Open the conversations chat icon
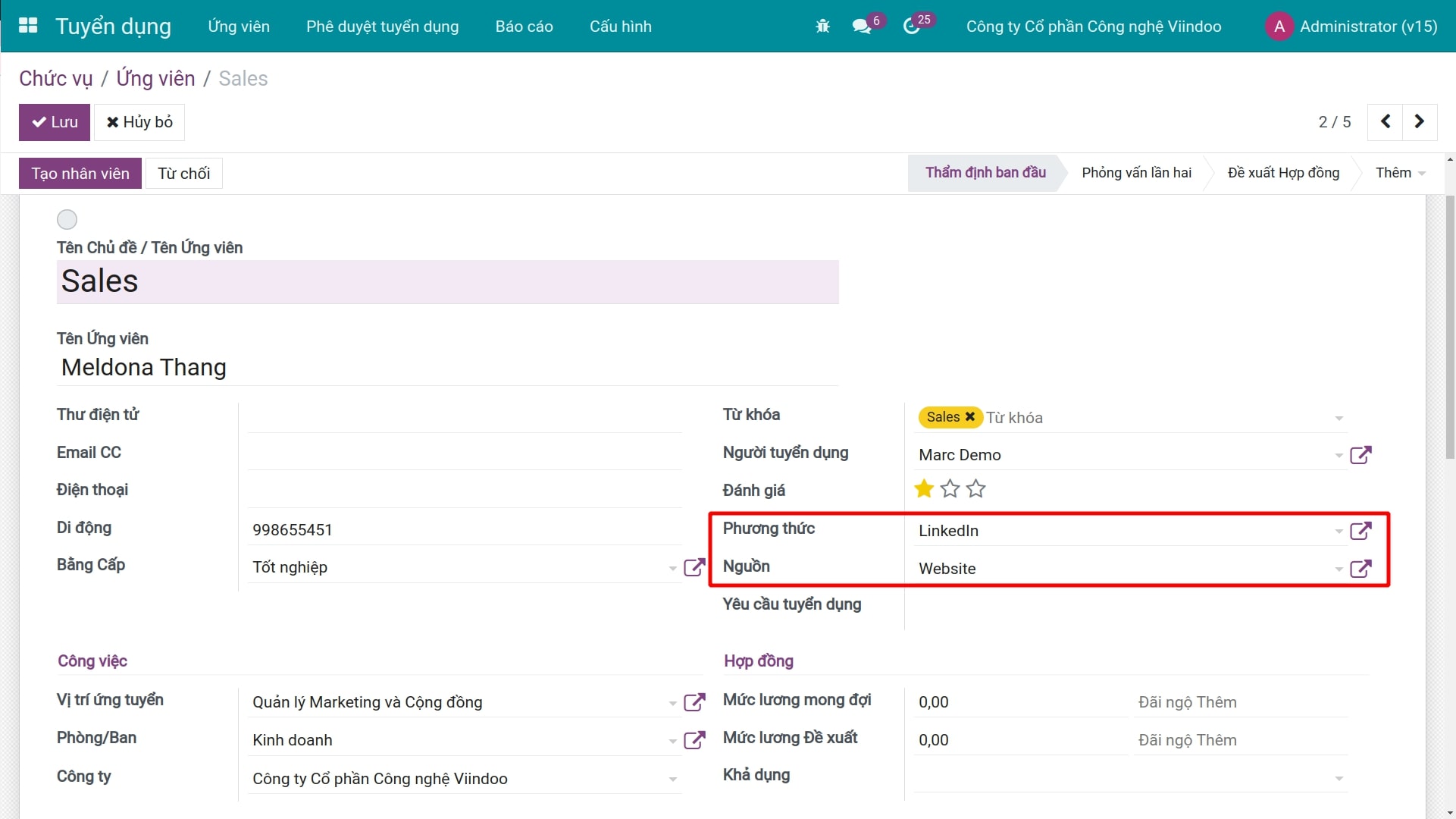This screenshot has height=819, width=1456. coord(861,27)
